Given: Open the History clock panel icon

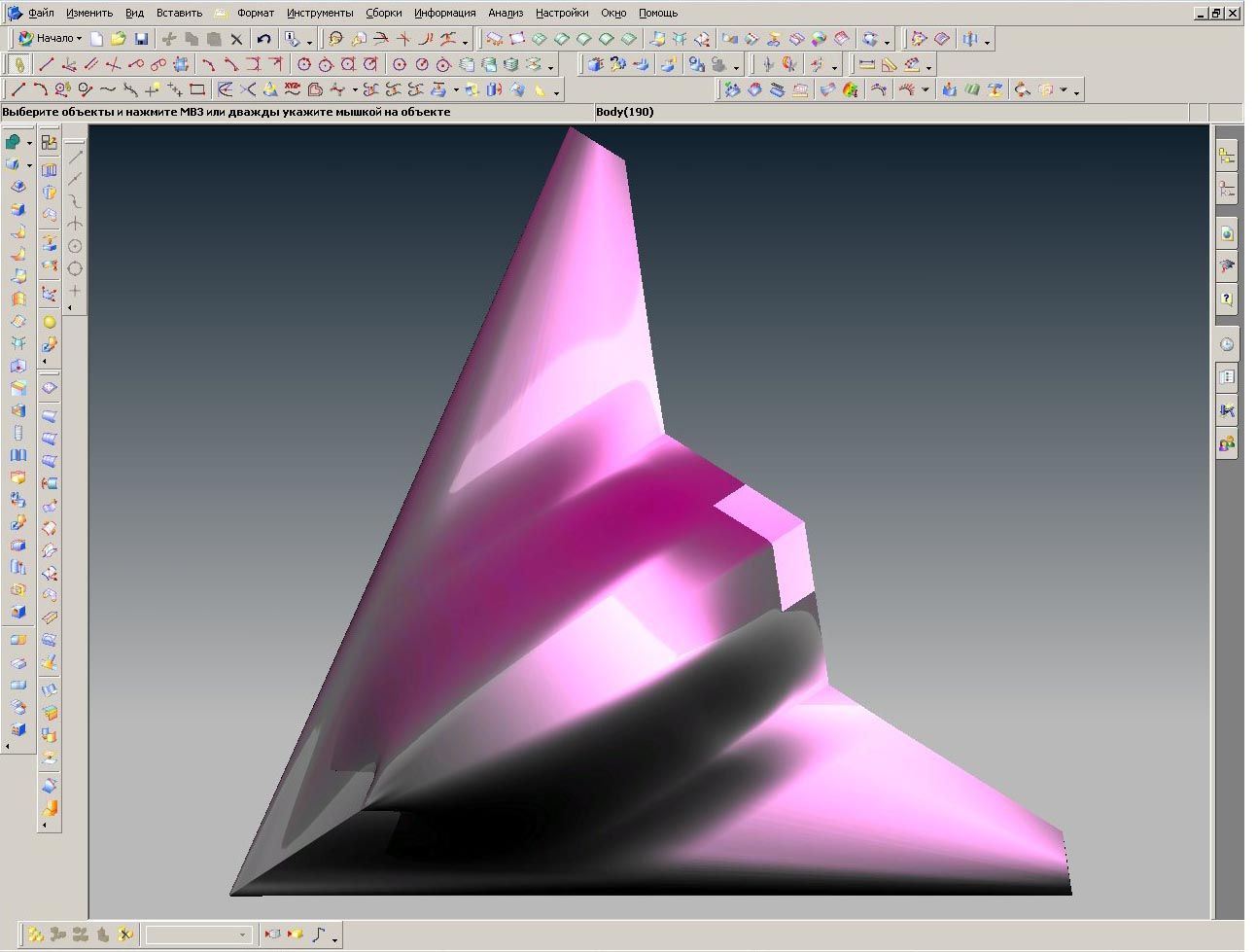Looking at the screenshot, I should click(x=1227, y=344).
